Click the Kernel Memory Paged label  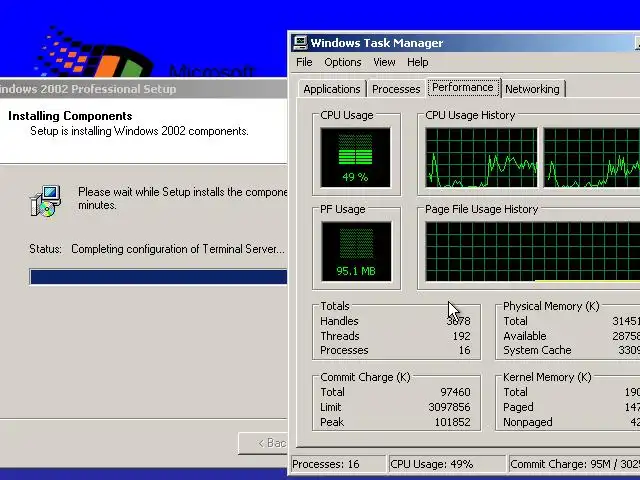tap(518, 407)
